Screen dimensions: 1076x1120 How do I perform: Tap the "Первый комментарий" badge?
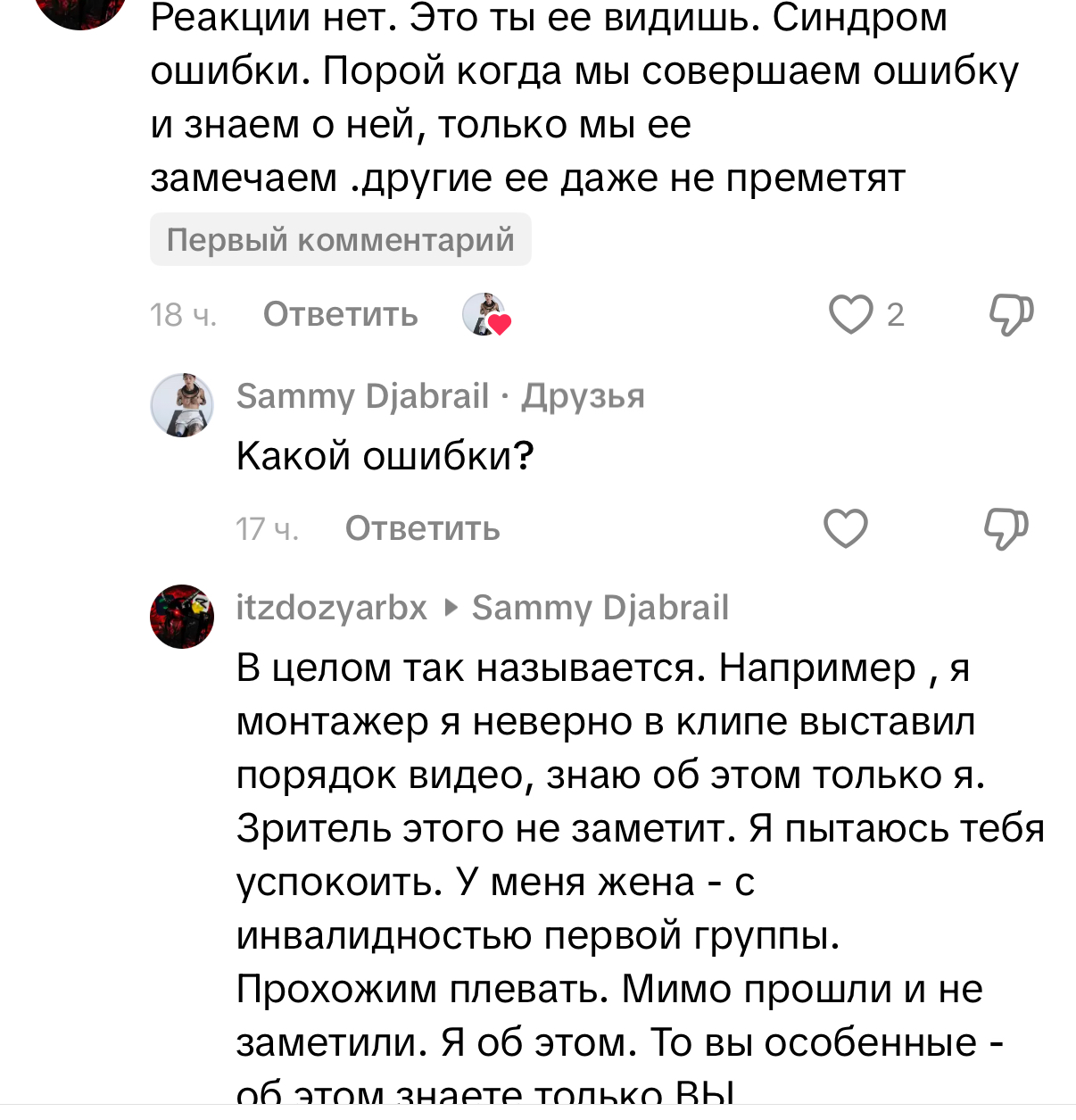coord(340,239)
